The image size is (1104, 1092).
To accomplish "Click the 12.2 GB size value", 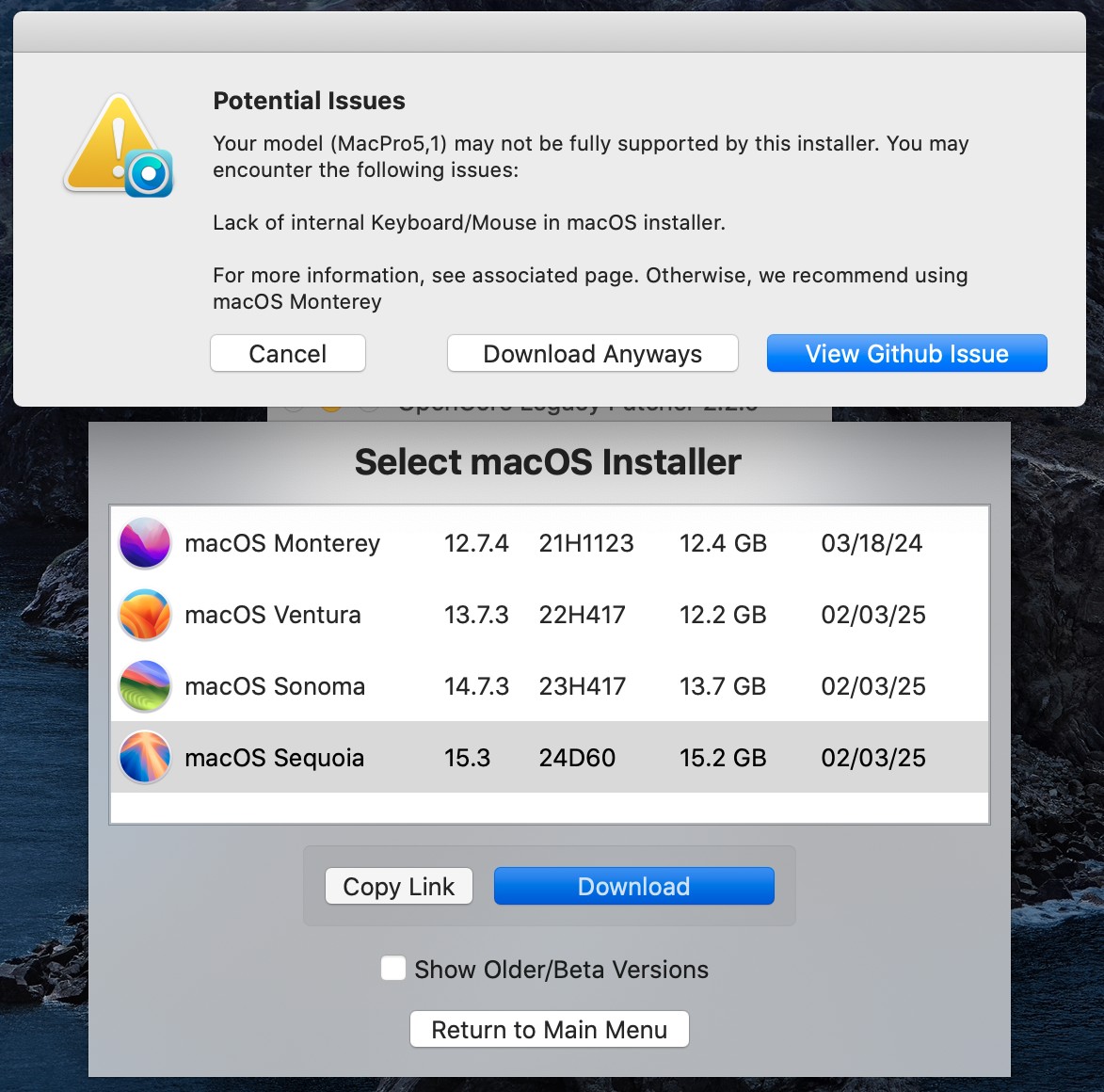I will point(723,615).
